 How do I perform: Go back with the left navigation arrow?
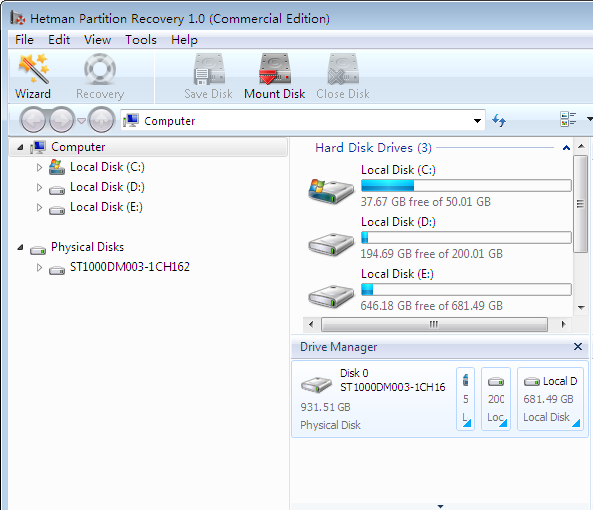coord(33,120)
